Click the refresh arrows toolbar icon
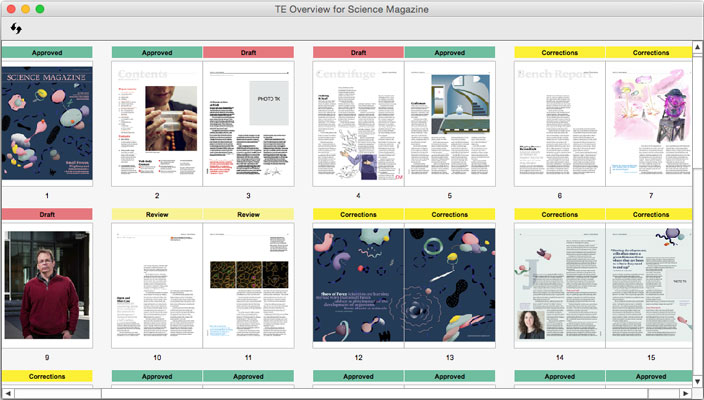This screenshot has width=704, height=400. click(16, 29)
